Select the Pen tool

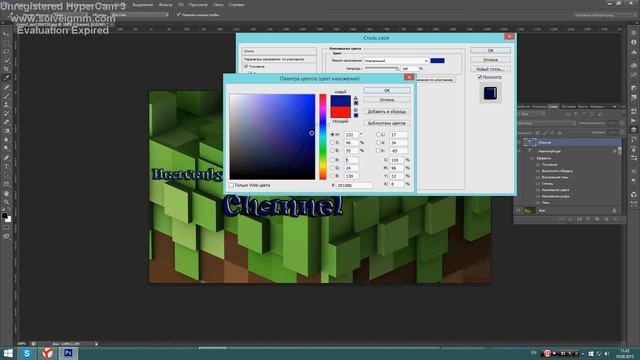(6, 158)
